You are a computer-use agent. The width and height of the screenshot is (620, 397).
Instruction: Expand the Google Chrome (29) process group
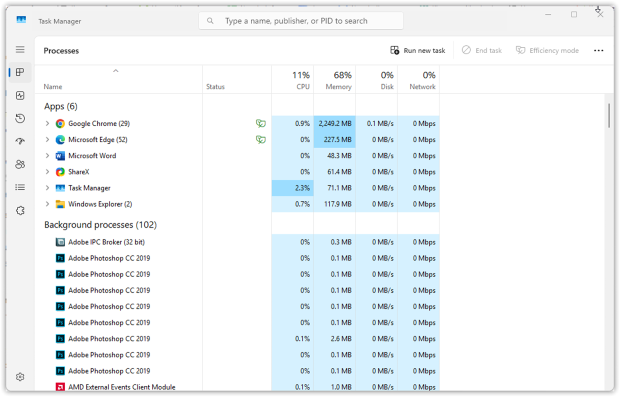click(x=47, y=123)
